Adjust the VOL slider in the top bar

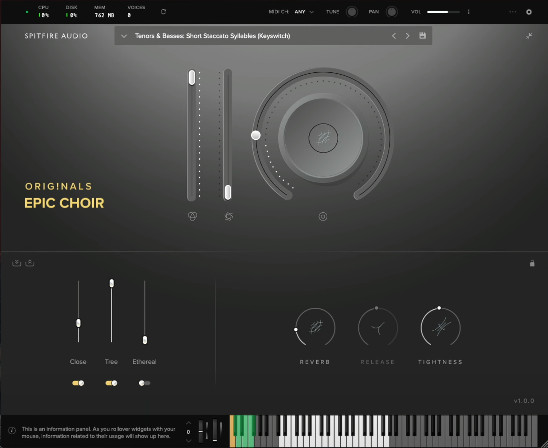(443, 12)
